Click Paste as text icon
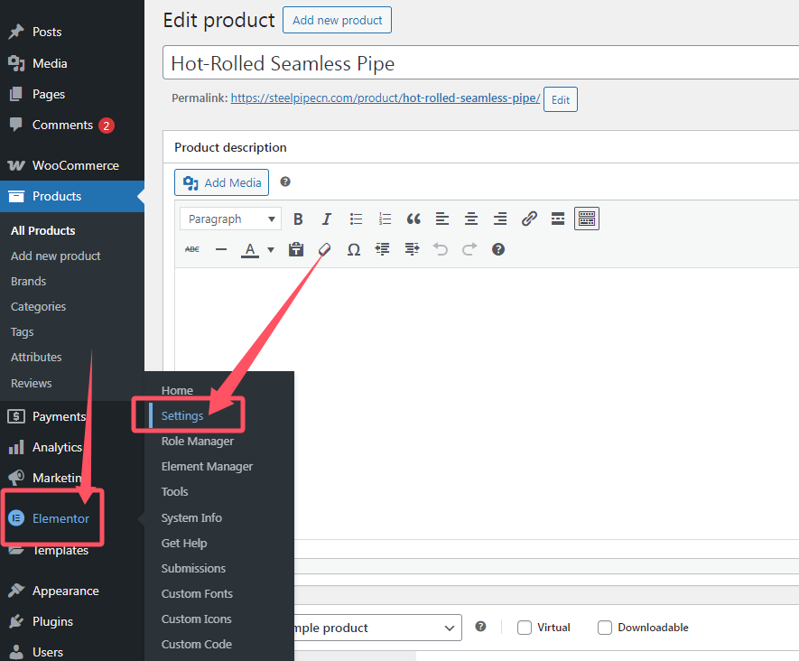The image size is (799, 661). pos(296,249)
